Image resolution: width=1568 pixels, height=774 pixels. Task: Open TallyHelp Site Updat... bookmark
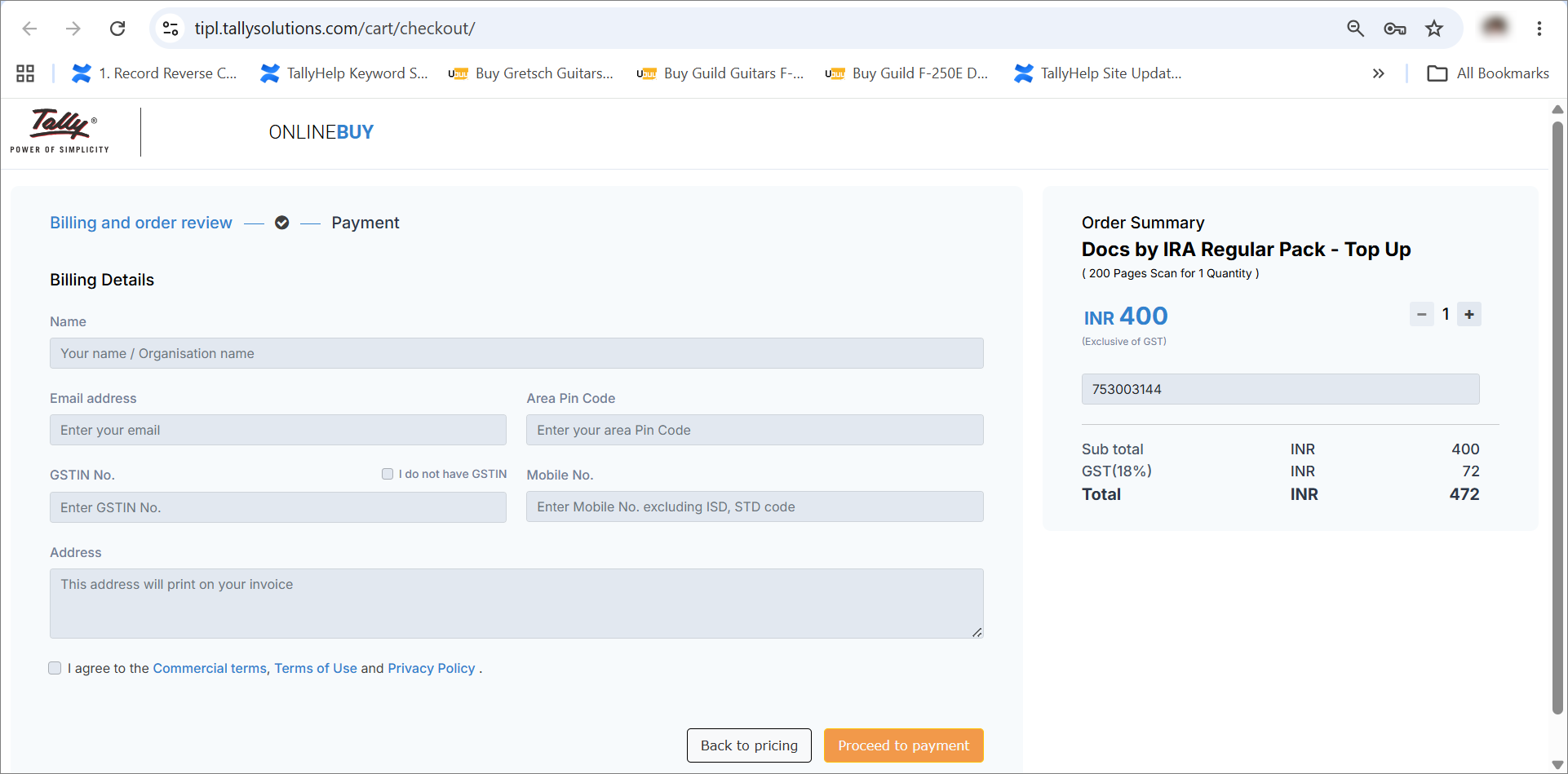[1097, 73]
